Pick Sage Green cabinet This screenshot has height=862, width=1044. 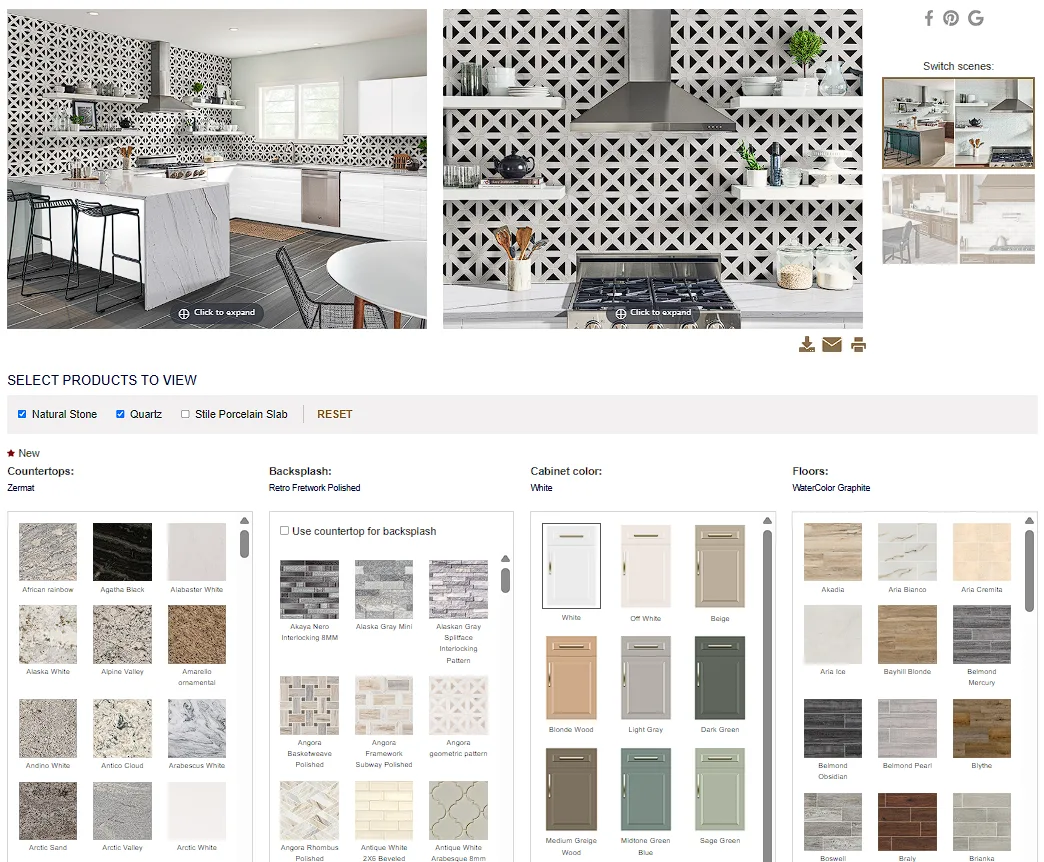click(720, 789)
